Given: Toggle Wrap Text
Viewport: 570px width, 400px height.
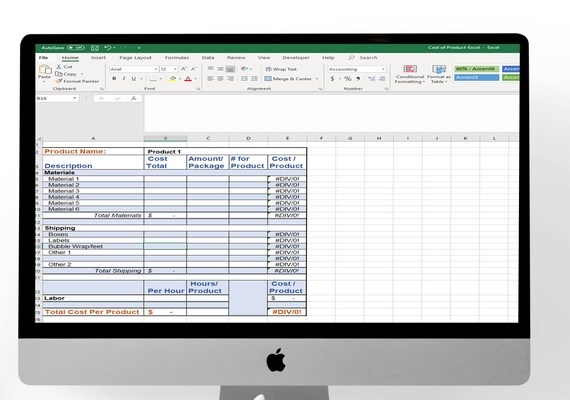Looking at the screenshot, I should coord(281,69).
